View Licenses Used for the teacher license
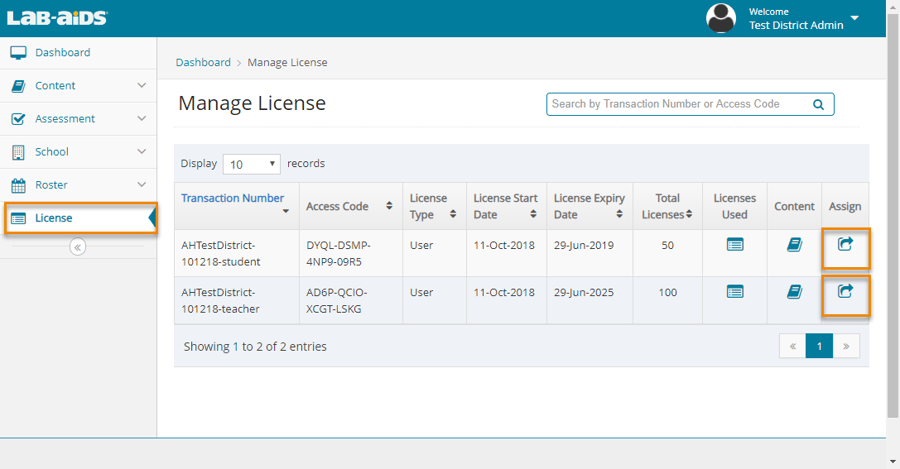This screenshot has height=469, width=900. tap(735, 292)
